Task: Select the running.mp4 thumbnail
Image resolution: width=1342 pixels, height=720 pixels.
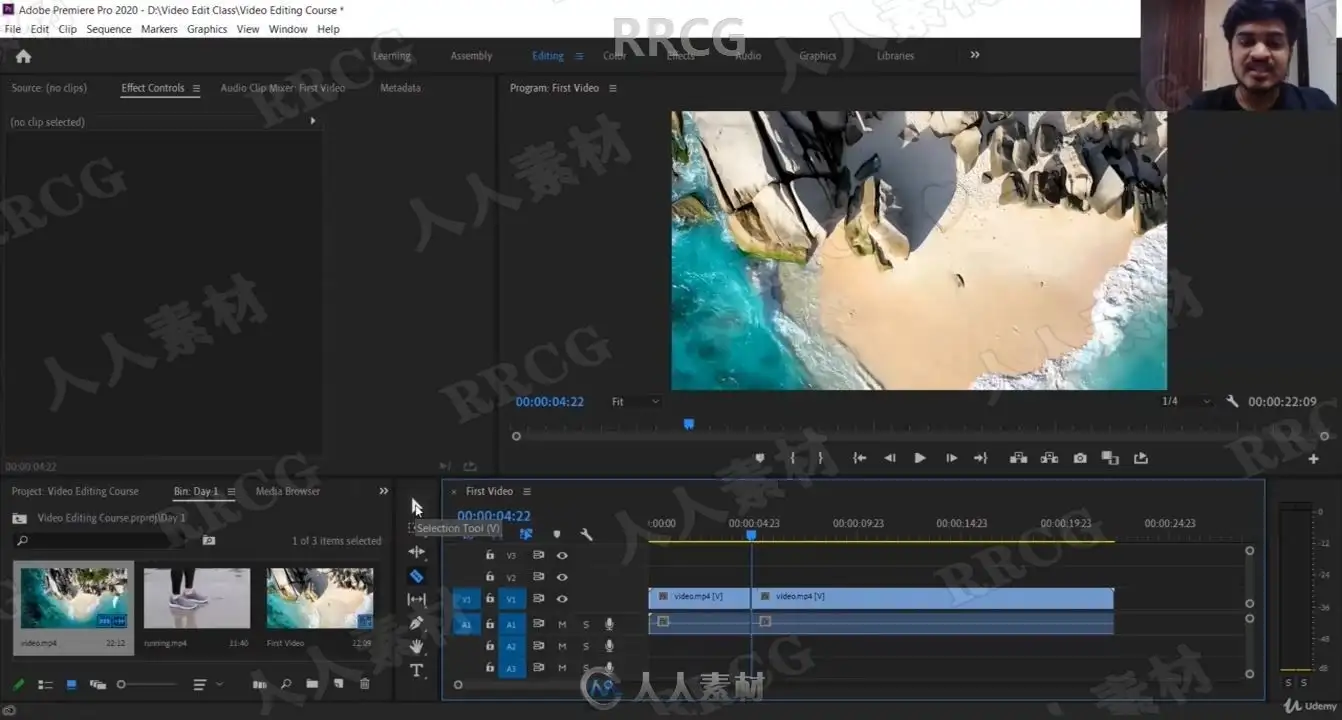Action: [196, 600]
